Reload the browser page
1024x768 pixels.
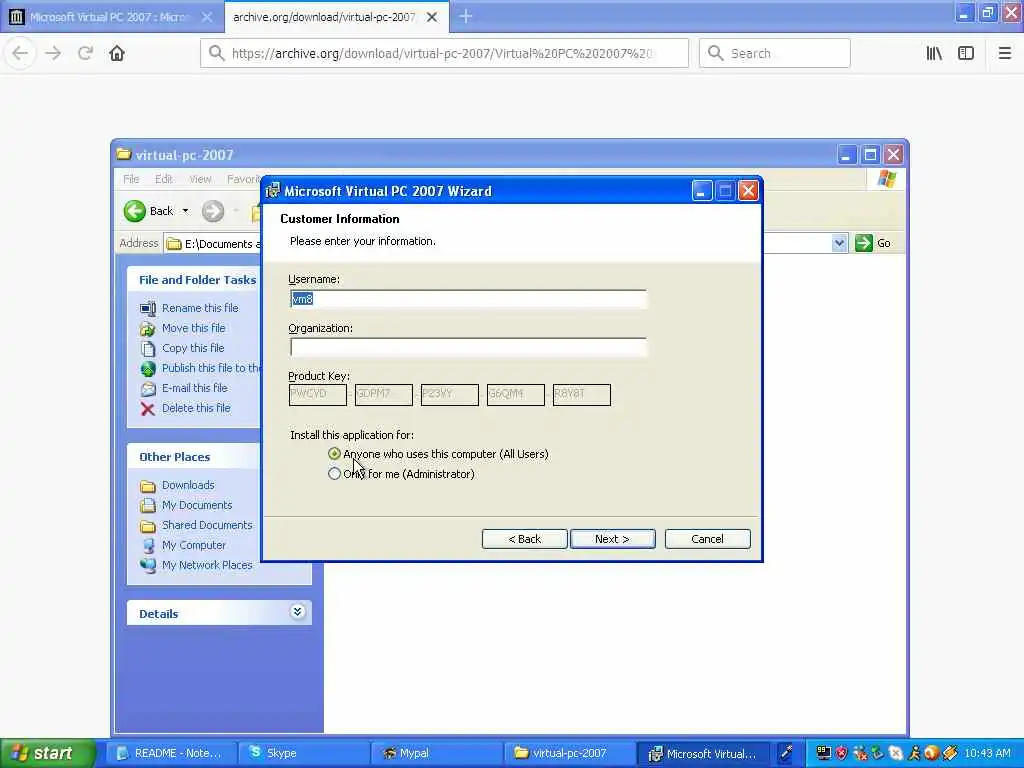tap(85, 54)
